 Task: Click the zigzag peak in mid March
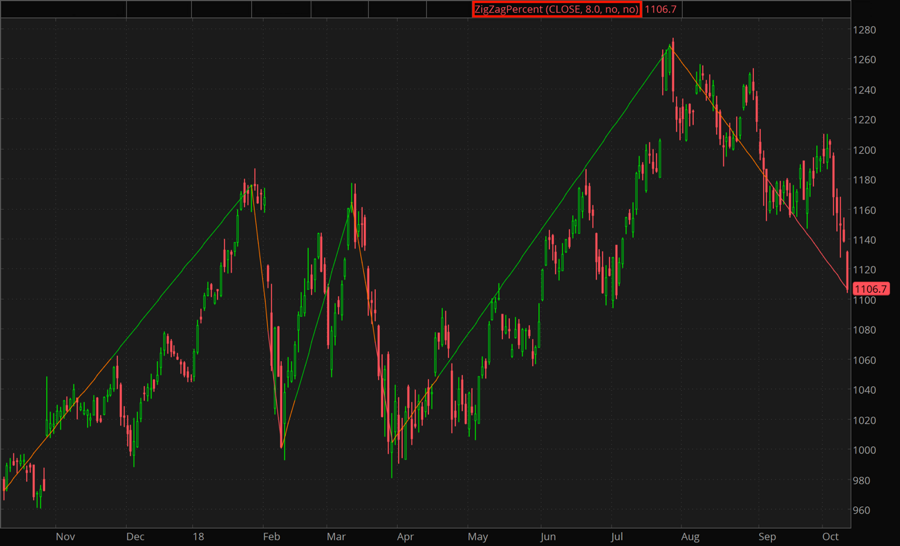(x=353, y=207)
